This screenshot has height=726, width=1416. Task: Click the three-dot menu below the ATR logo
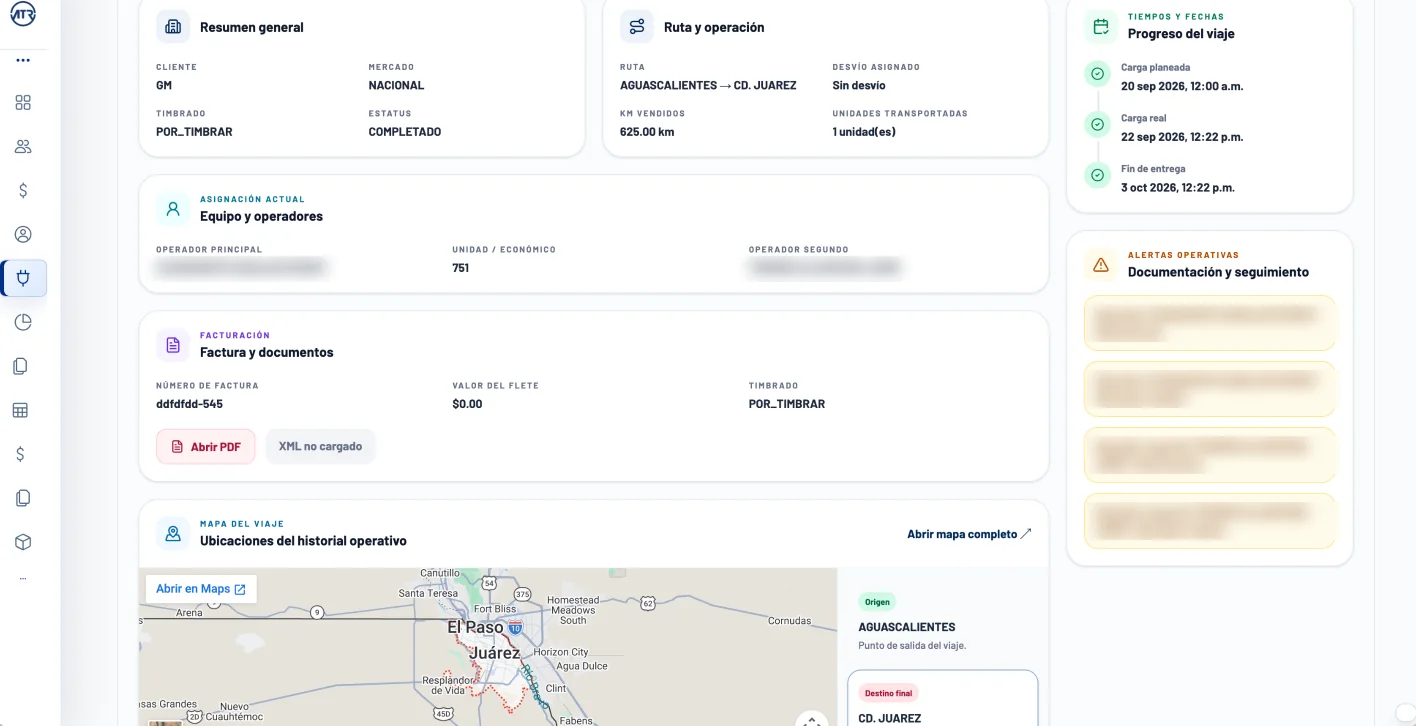click(x=23, y=60)
